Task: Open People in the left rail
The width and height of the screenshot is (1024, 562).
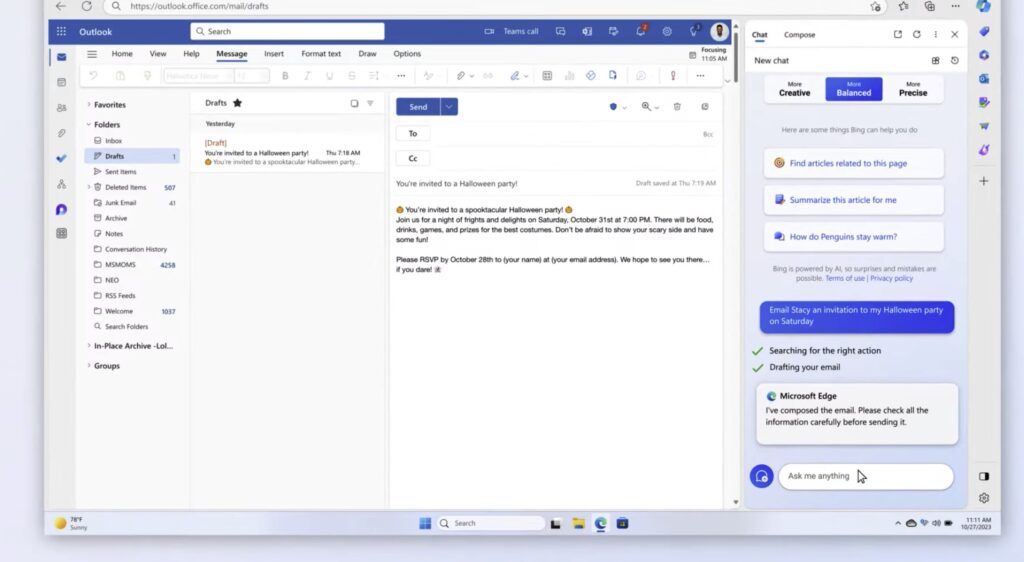Action: pos(61,108)
